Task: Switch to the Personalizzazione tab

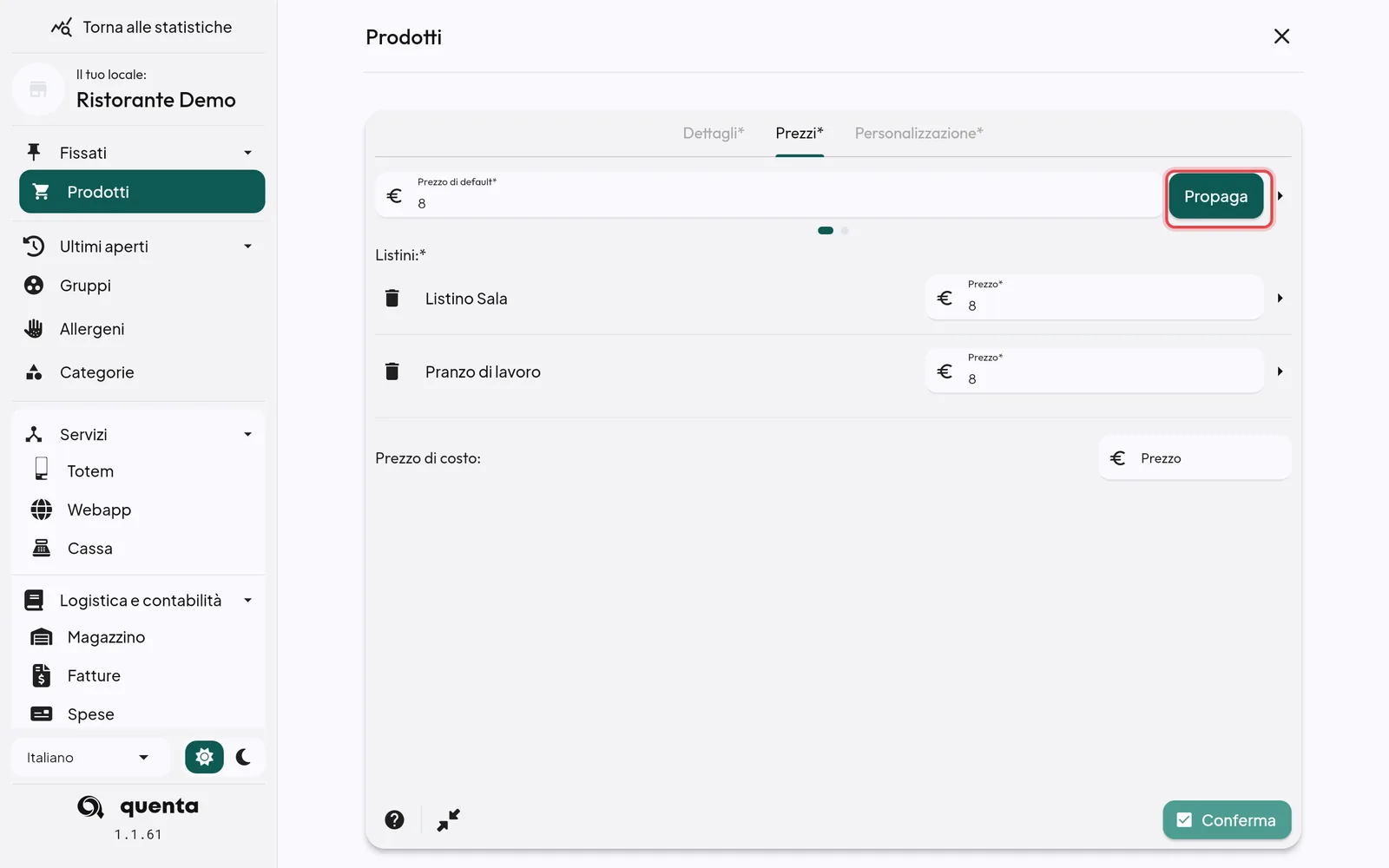Action: coord(918,133)
